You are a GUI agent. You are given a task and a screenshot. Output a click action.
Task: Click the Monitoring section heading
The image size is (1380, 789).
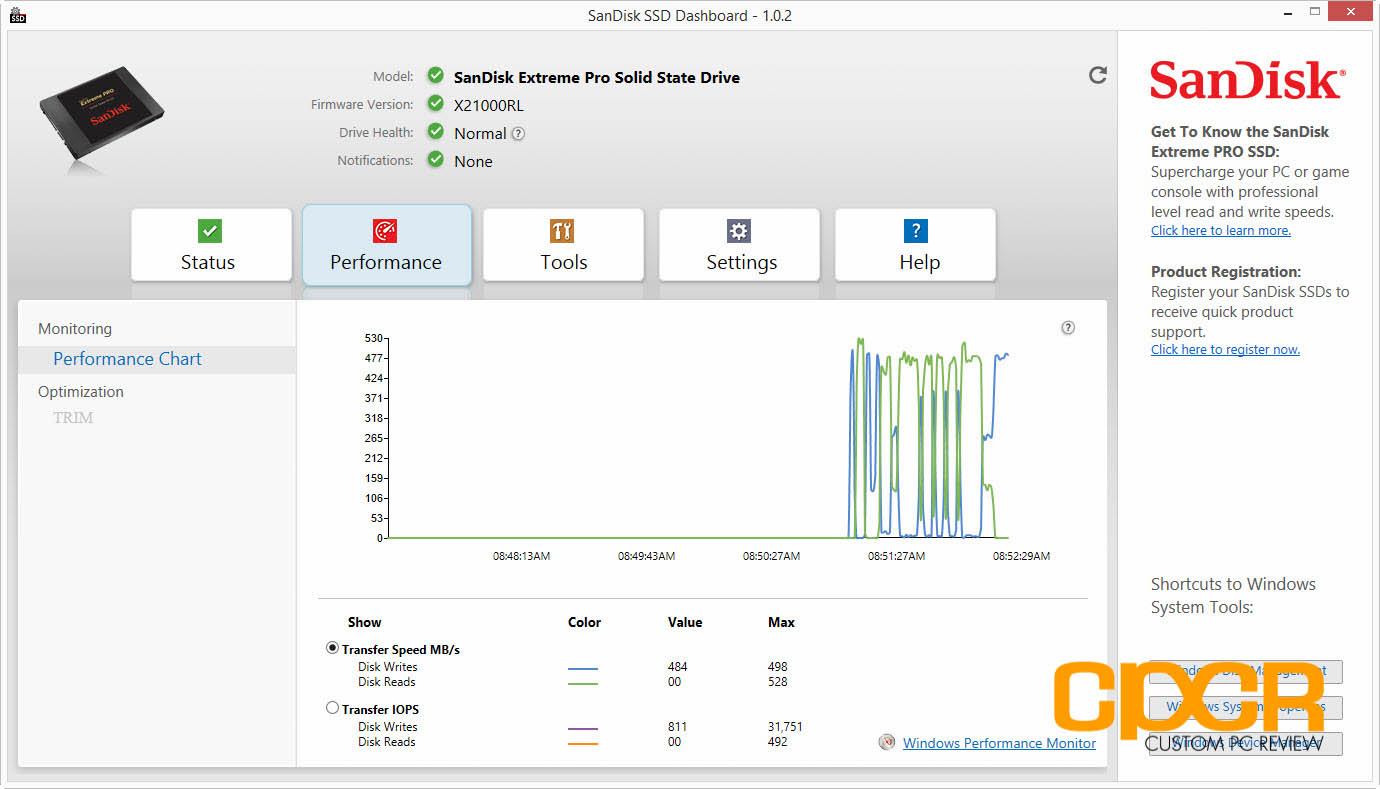75,329
